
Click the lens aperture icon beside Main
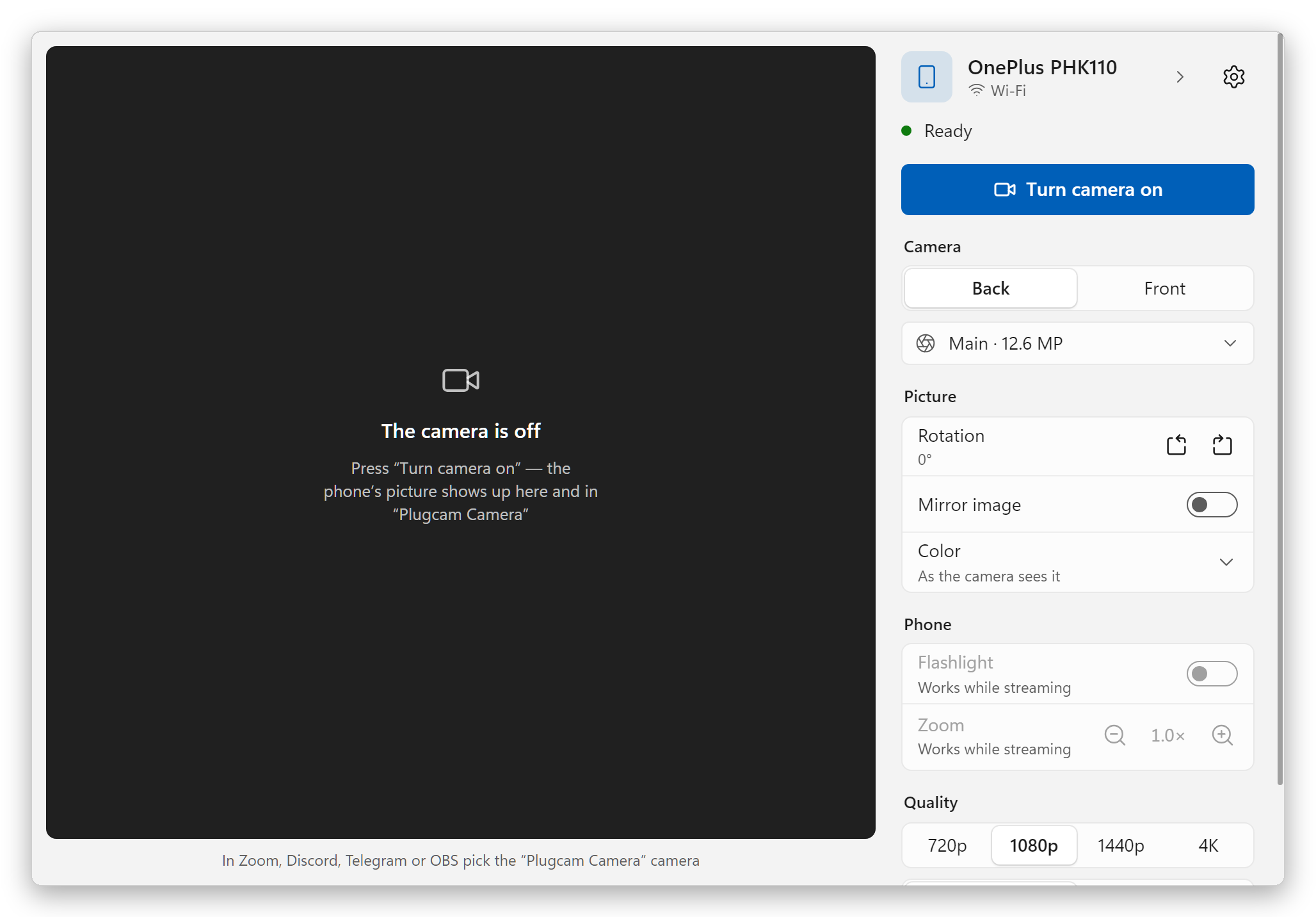(926, 343)
